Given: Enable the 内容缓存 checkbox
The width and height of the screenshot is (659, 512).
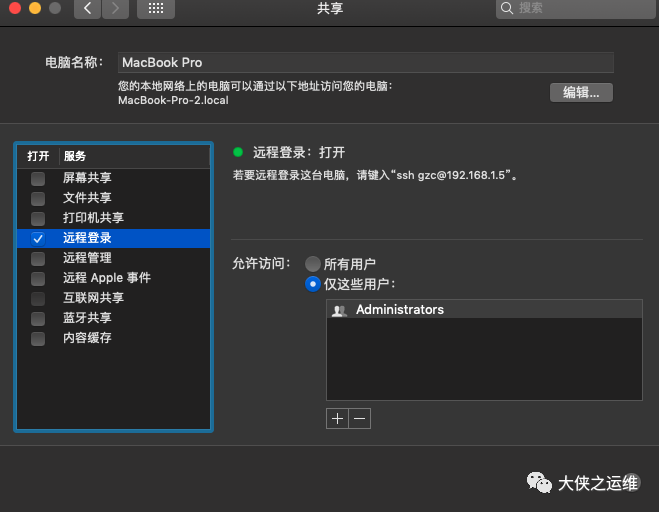Looking at the screenshot, I should (38, 338).
